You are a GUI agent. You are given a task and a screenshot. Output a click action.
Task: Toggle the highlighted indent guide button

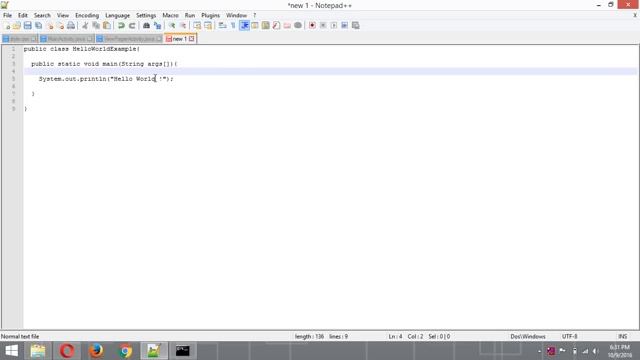pos(244,26)
